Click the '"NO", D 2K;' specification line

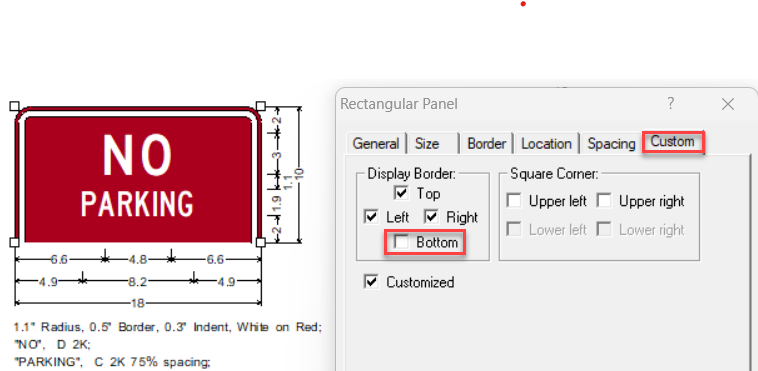(x=52, y=345)
